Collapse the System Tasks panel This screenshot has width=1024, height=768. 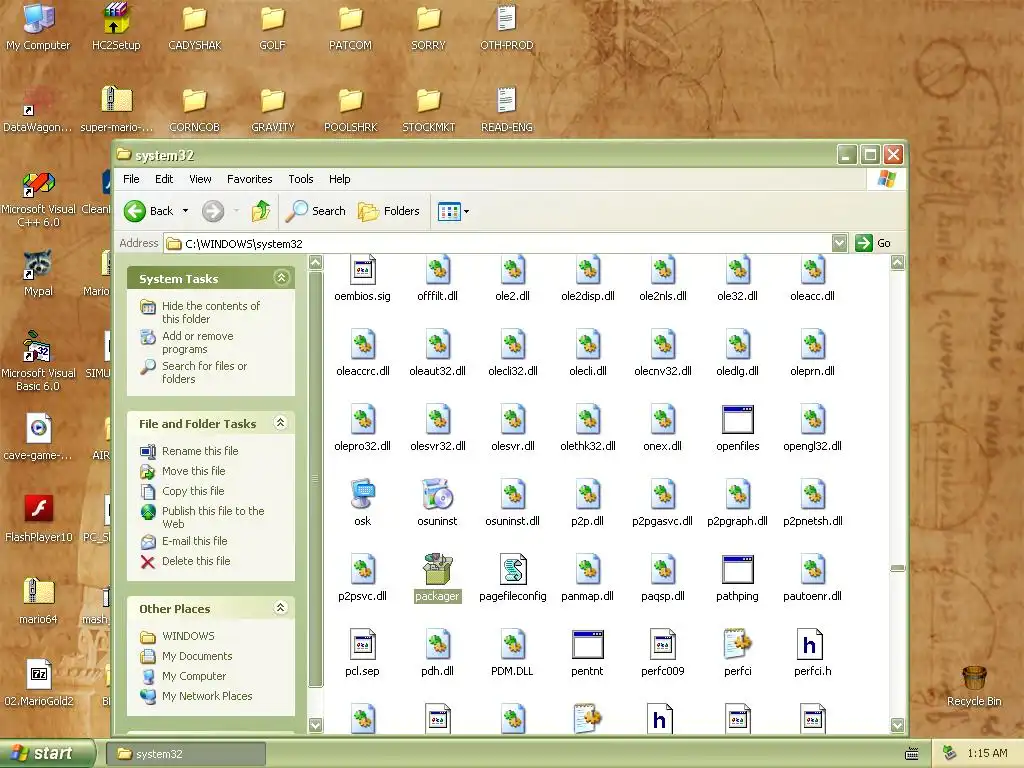coord(281,278)
